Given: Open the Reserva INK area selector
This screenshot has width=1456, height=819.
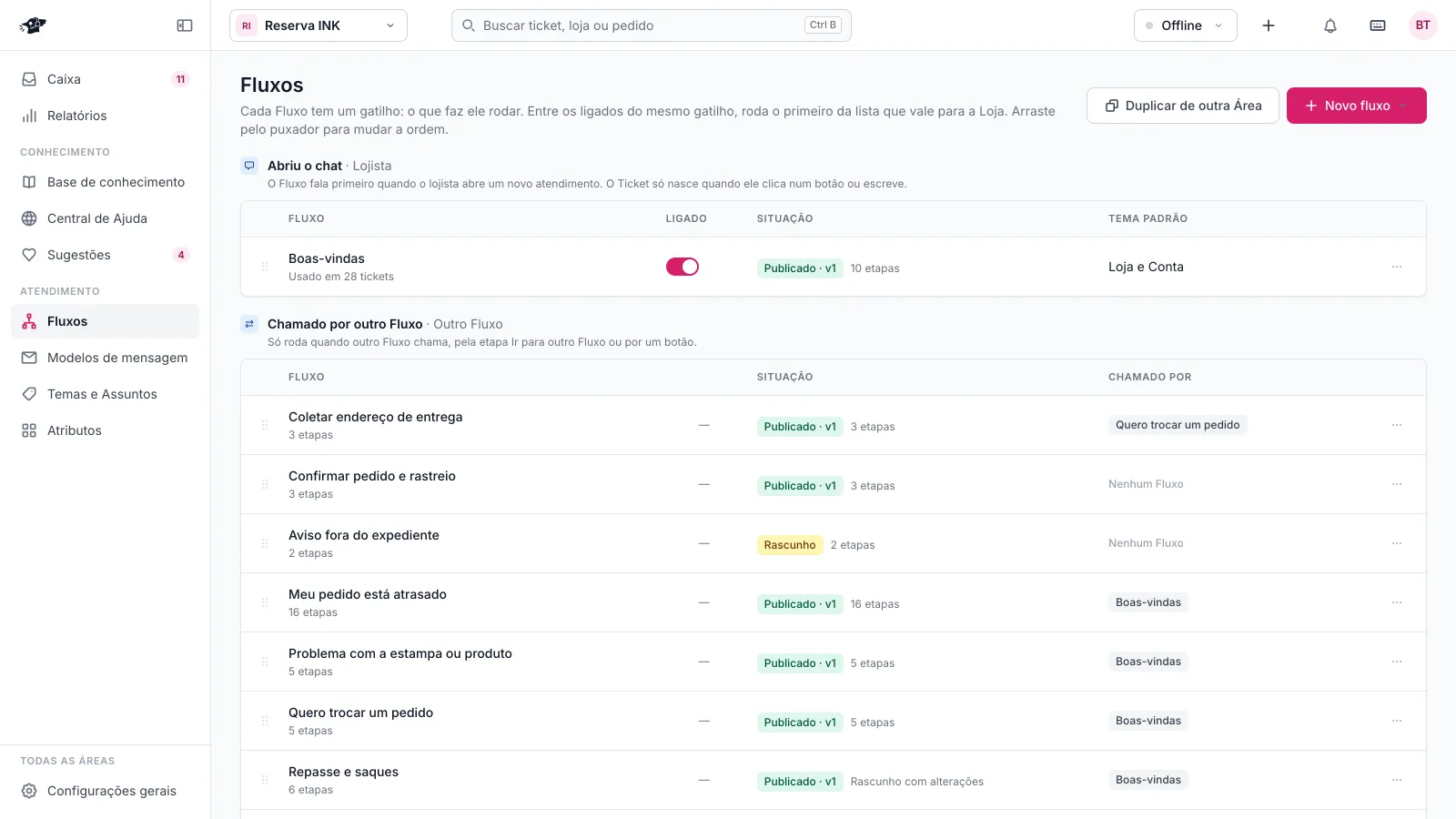Looking at the screenshot, I should pos(318,25).
